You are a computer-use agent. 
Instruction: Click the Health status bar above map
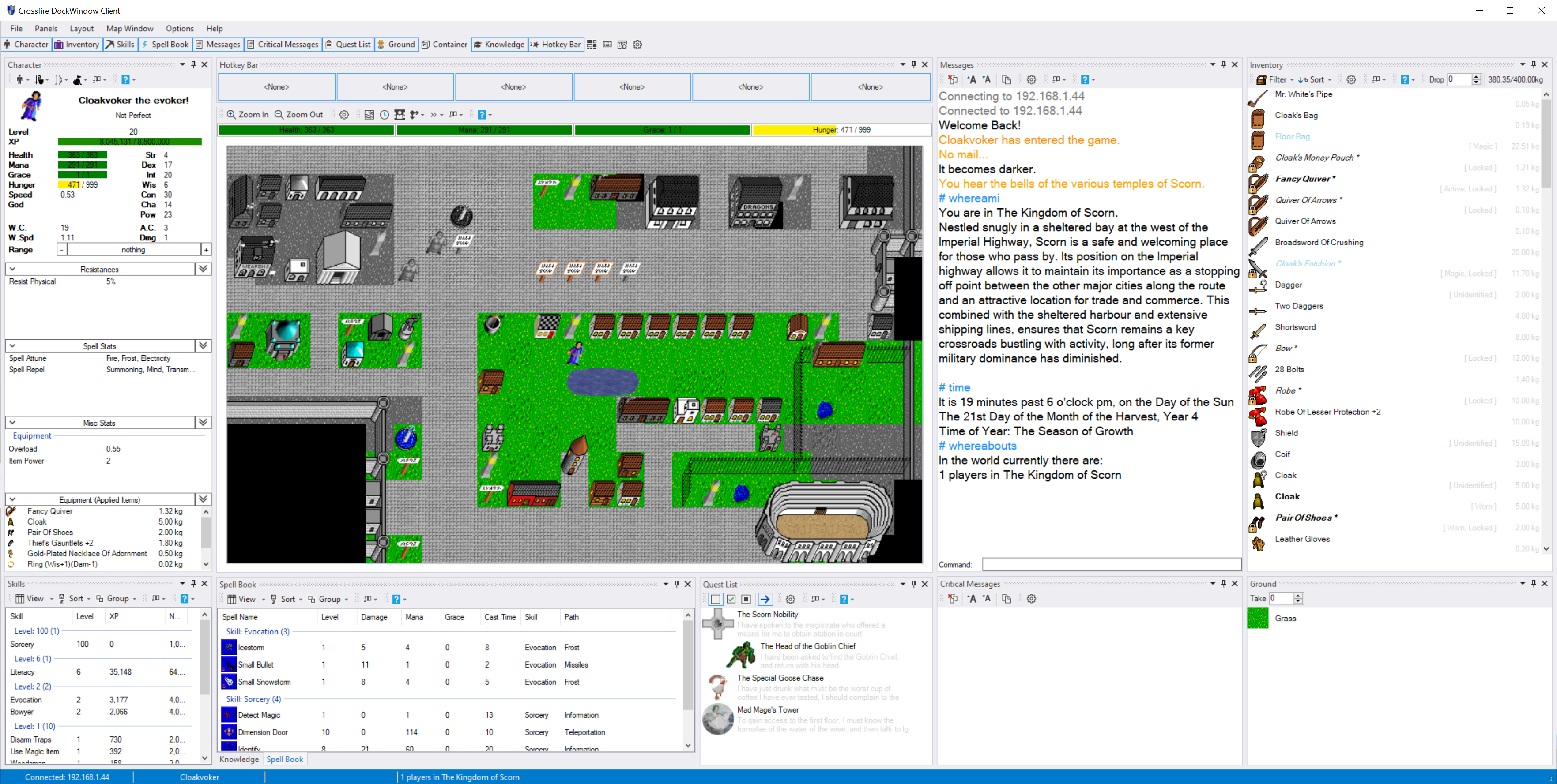point(306,129)
